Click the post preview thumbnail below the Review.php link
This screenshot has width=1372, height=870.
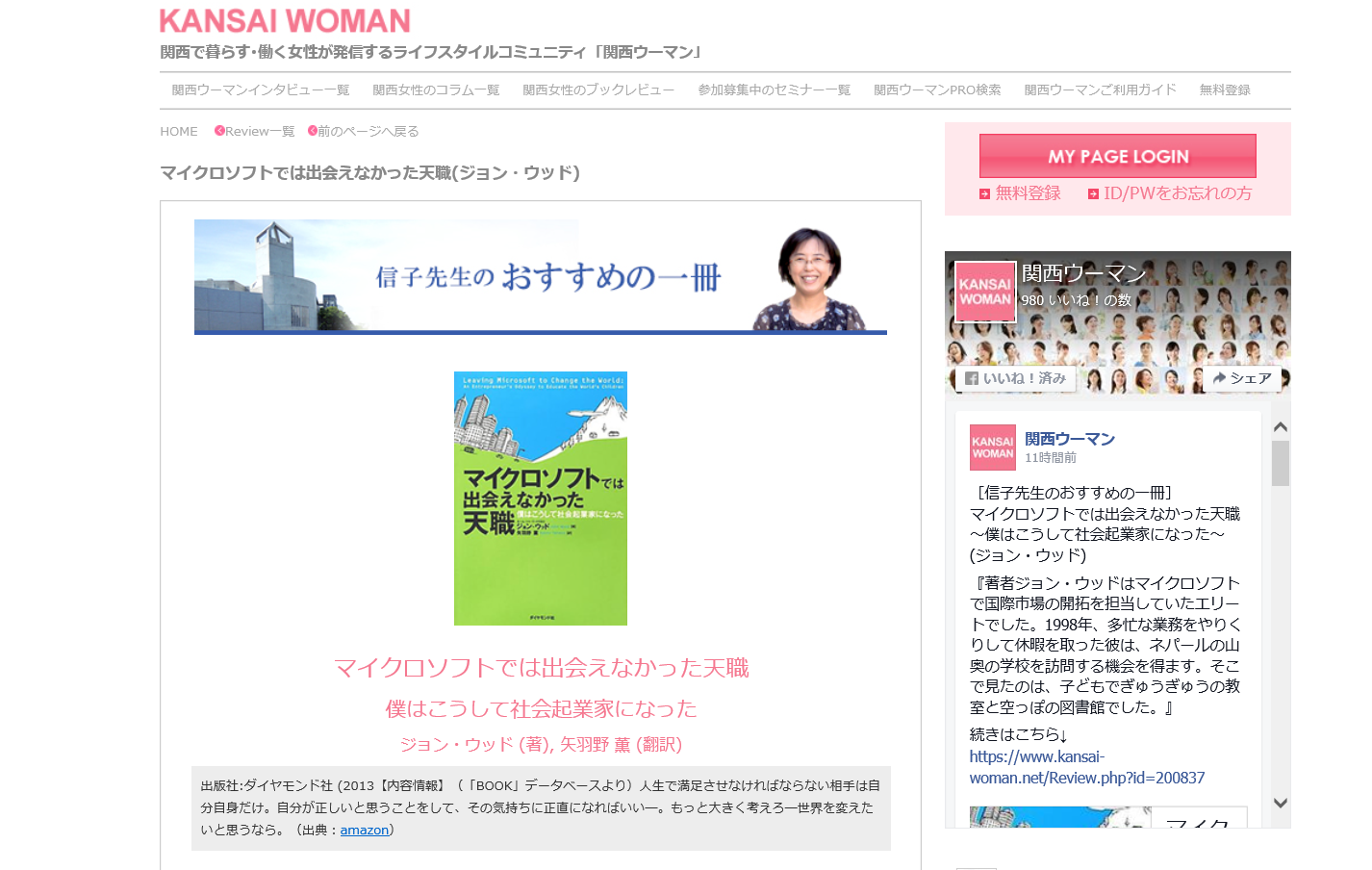tap(1108, 817)
